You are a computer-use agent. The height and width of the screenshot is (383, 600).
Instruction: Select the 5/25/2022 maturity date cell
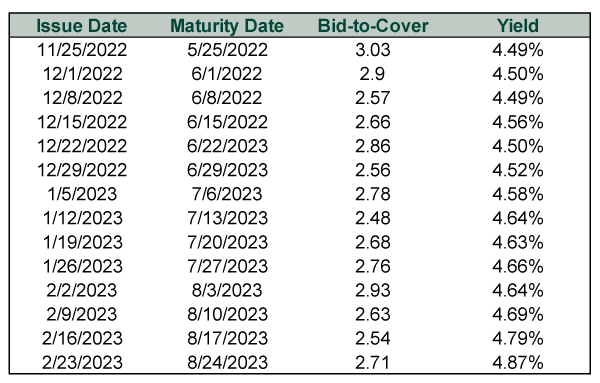(x=227, y=50)
